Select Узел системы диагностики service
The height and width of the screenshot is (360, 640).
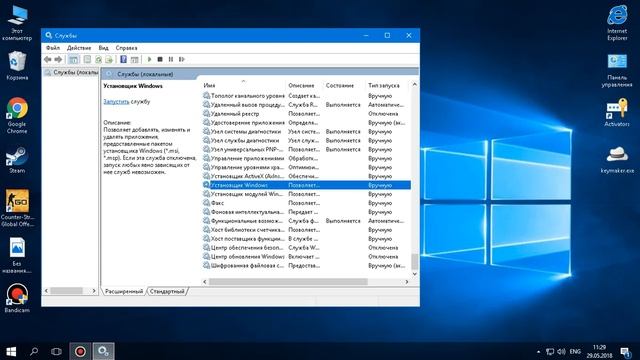(306, 131)
